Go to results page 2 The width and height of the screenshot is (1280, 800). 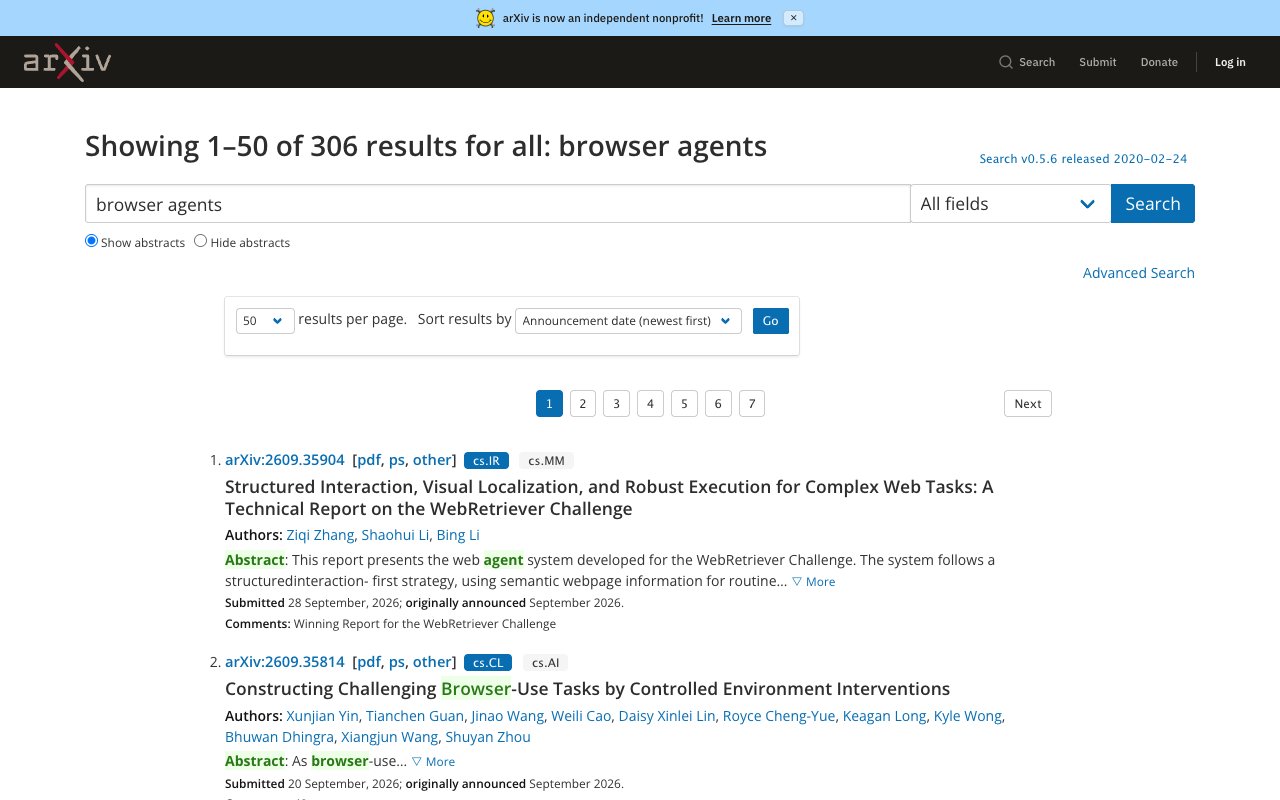583,403
